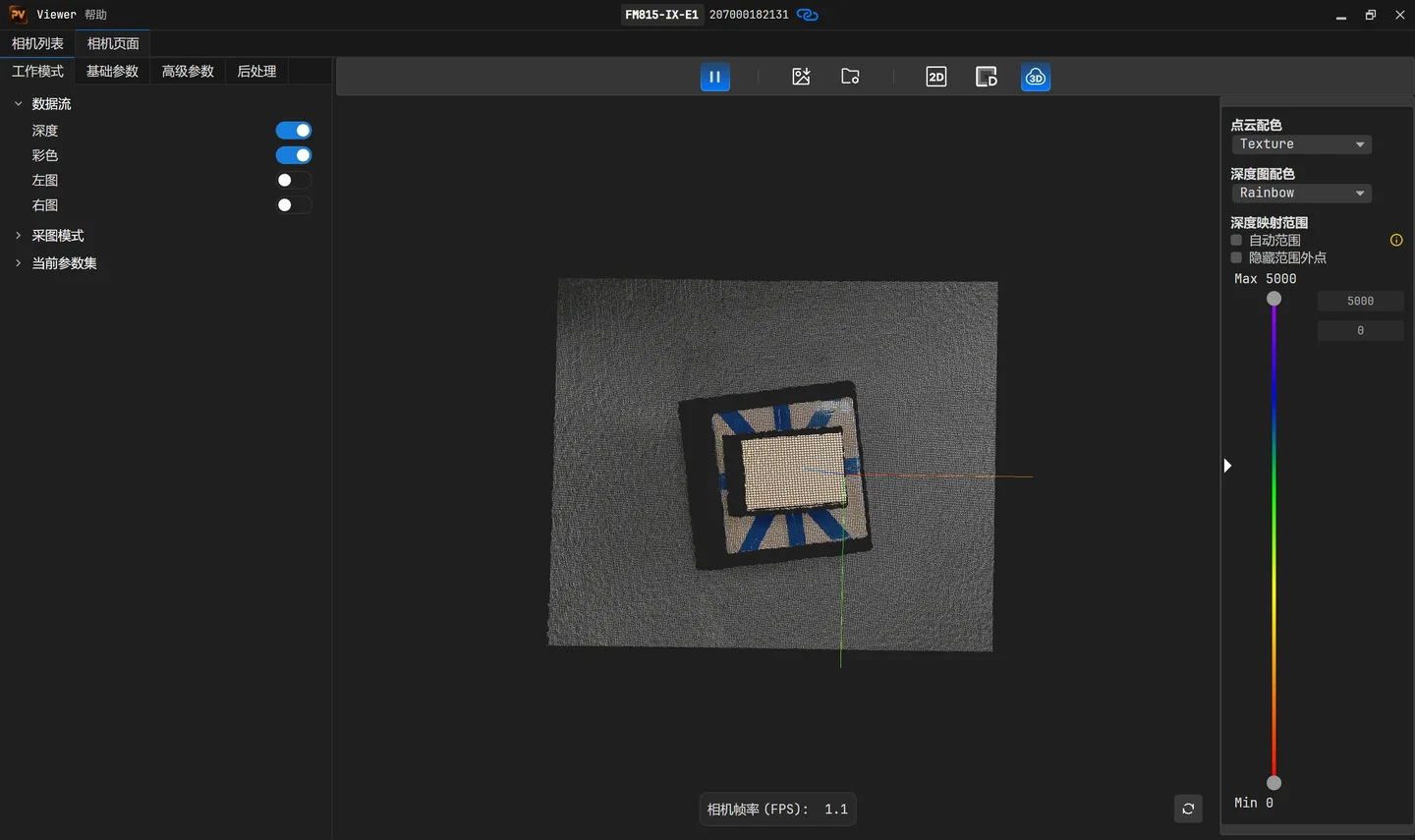1415x840 pixels.
Task: Open the Texture point cloud color dropdown
Action: (x=1301, y=144)
